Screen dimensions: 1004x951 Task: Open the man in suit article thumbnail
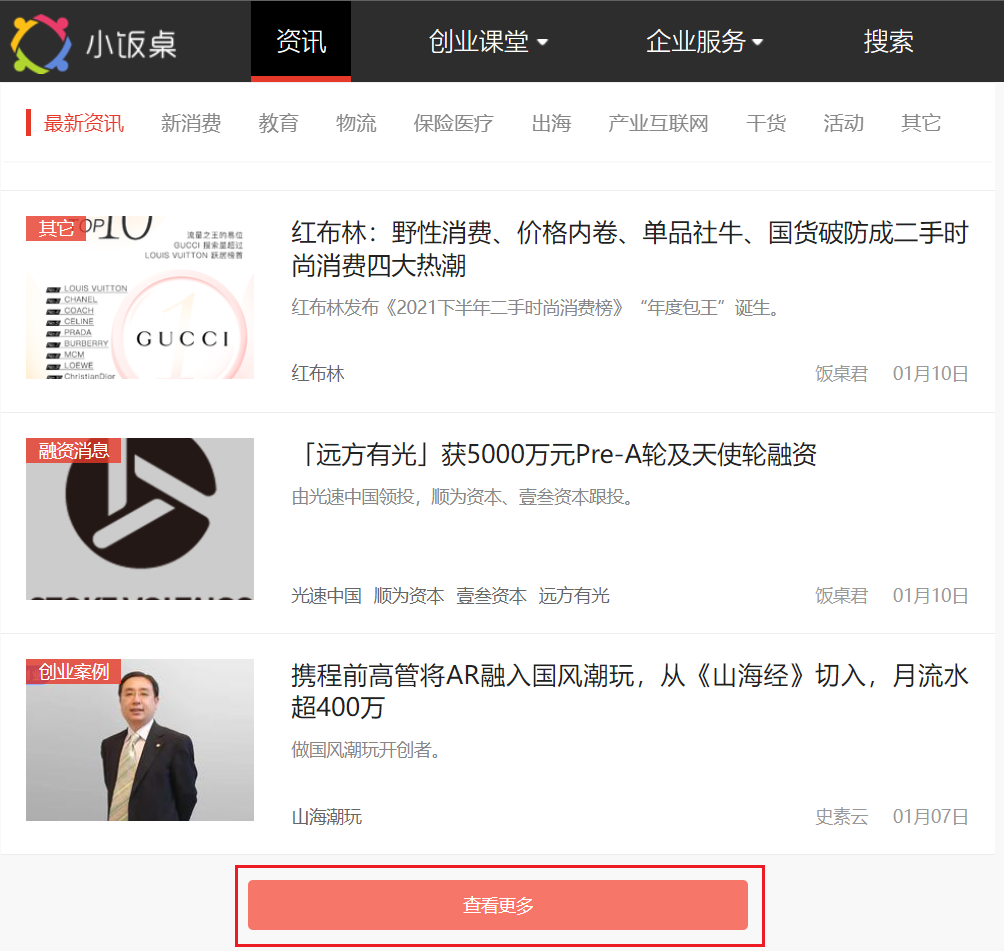140,740
